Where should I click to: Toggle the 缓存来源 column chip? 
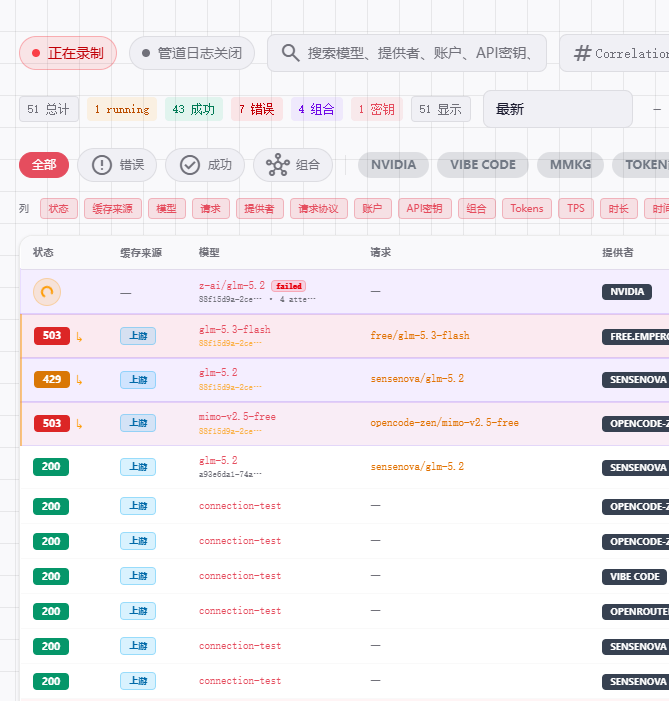pos(113,209)
